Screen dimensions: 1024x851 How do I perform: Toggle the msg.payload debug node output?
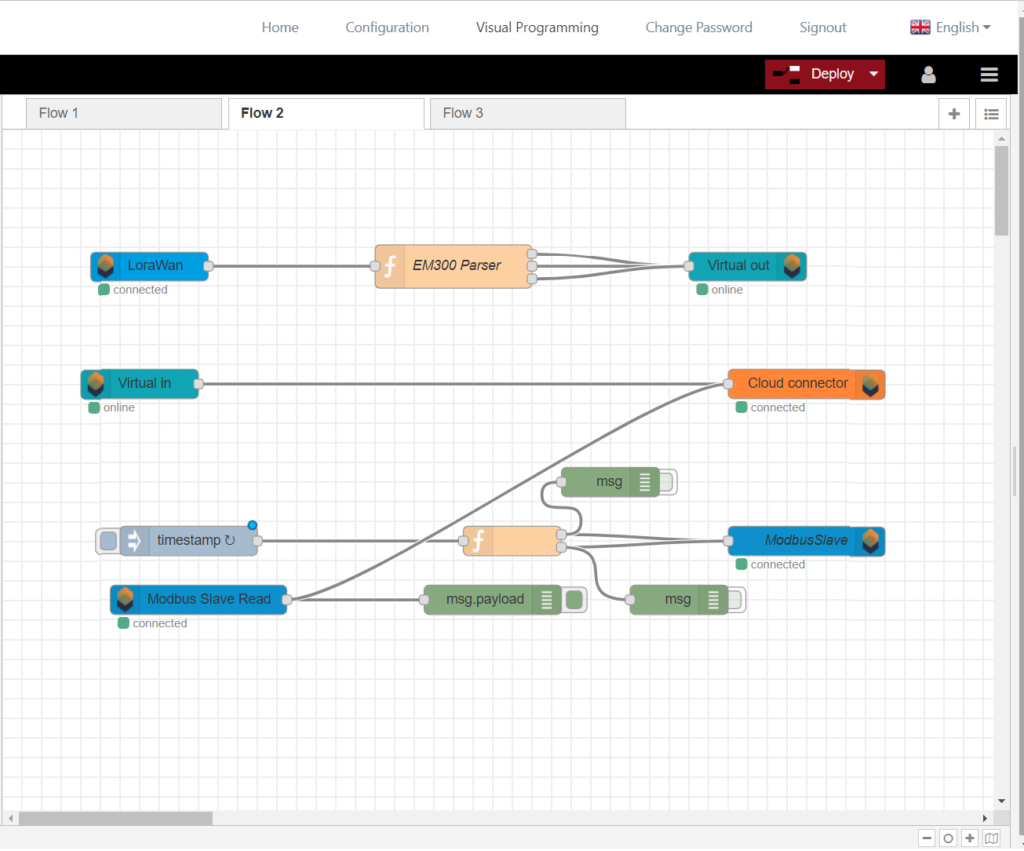[574, 600]
